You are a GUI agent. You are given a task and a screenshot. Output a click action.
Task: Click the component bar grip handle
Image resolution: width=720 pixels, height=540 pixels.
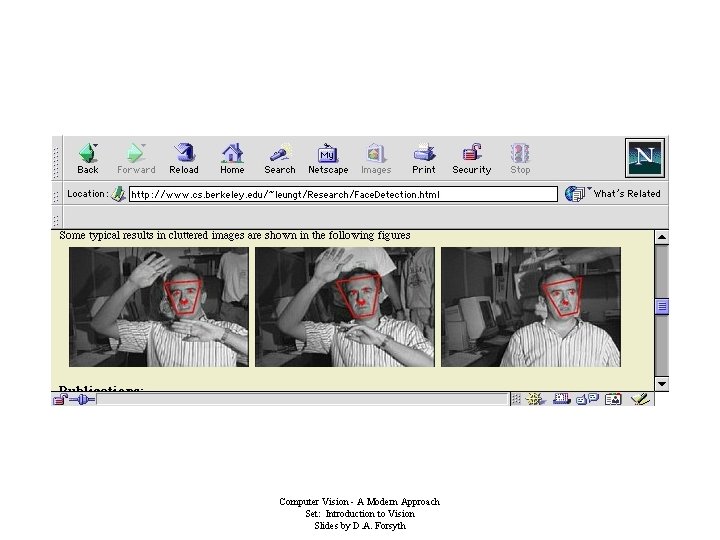[x=516, y=399]
